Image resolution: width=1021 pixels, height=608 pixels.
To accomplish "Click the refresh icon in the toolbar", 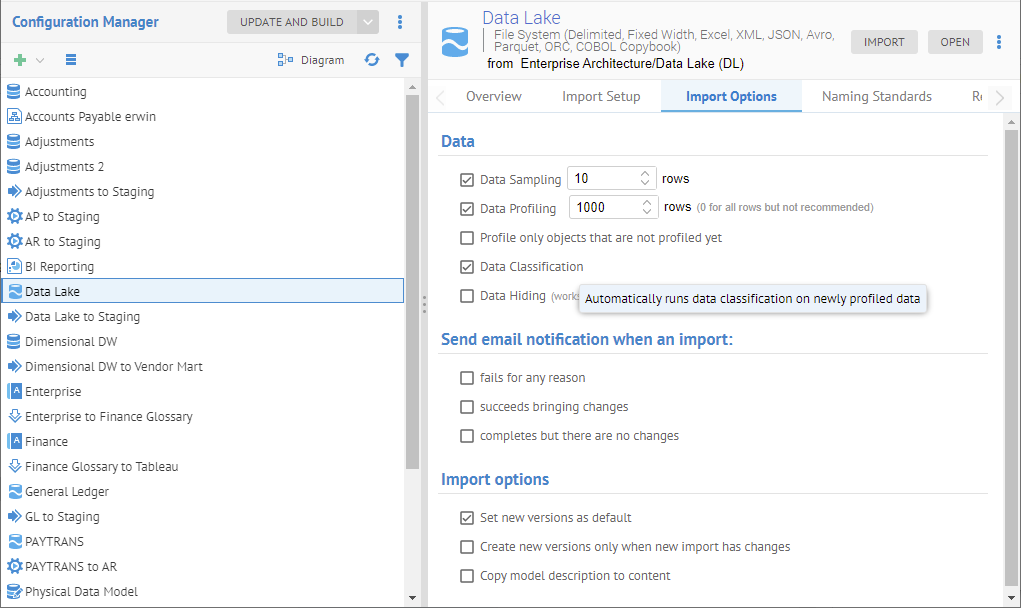I will (372, 60).
